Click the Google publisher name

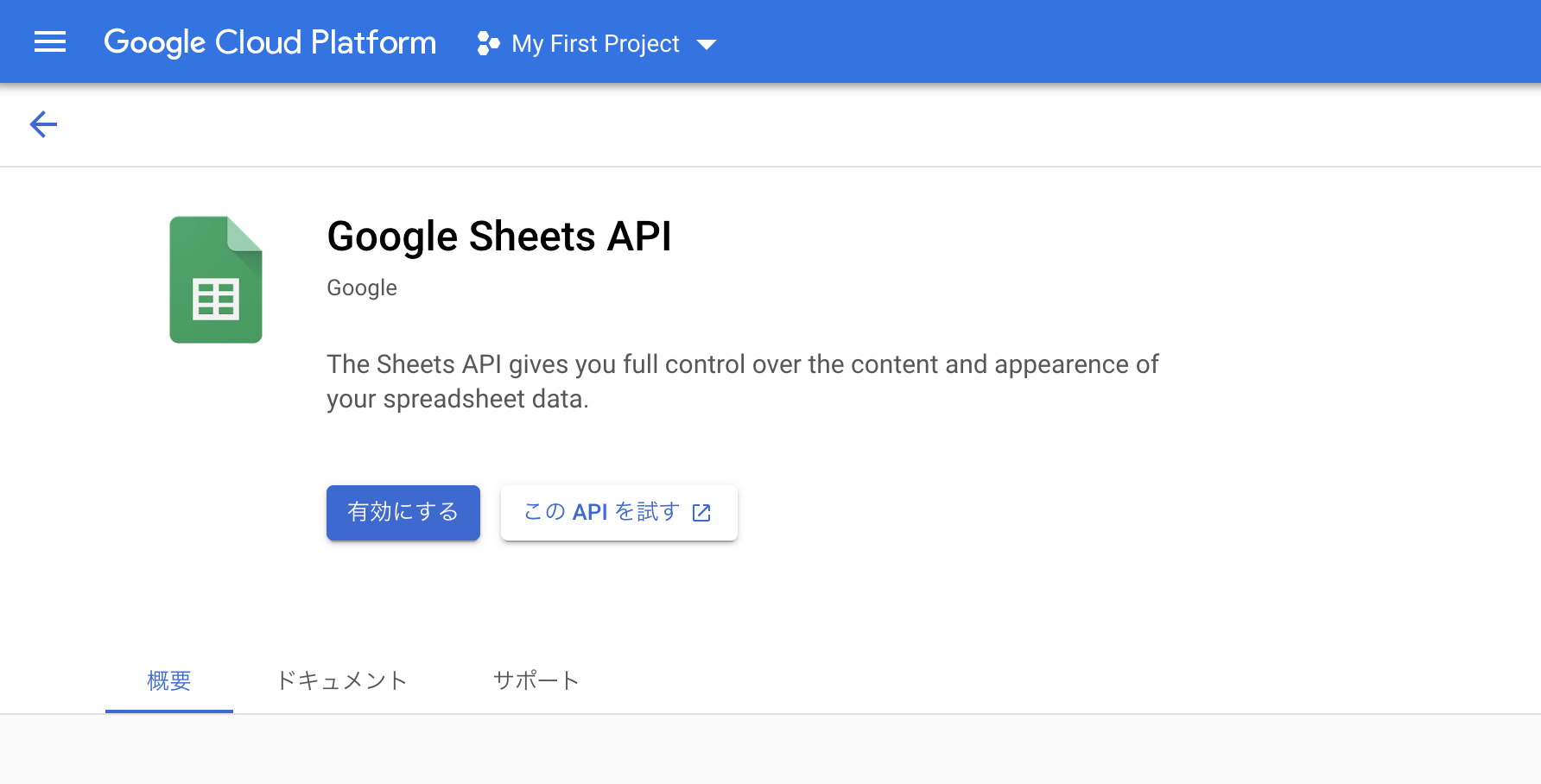click(x=362, y=288)
